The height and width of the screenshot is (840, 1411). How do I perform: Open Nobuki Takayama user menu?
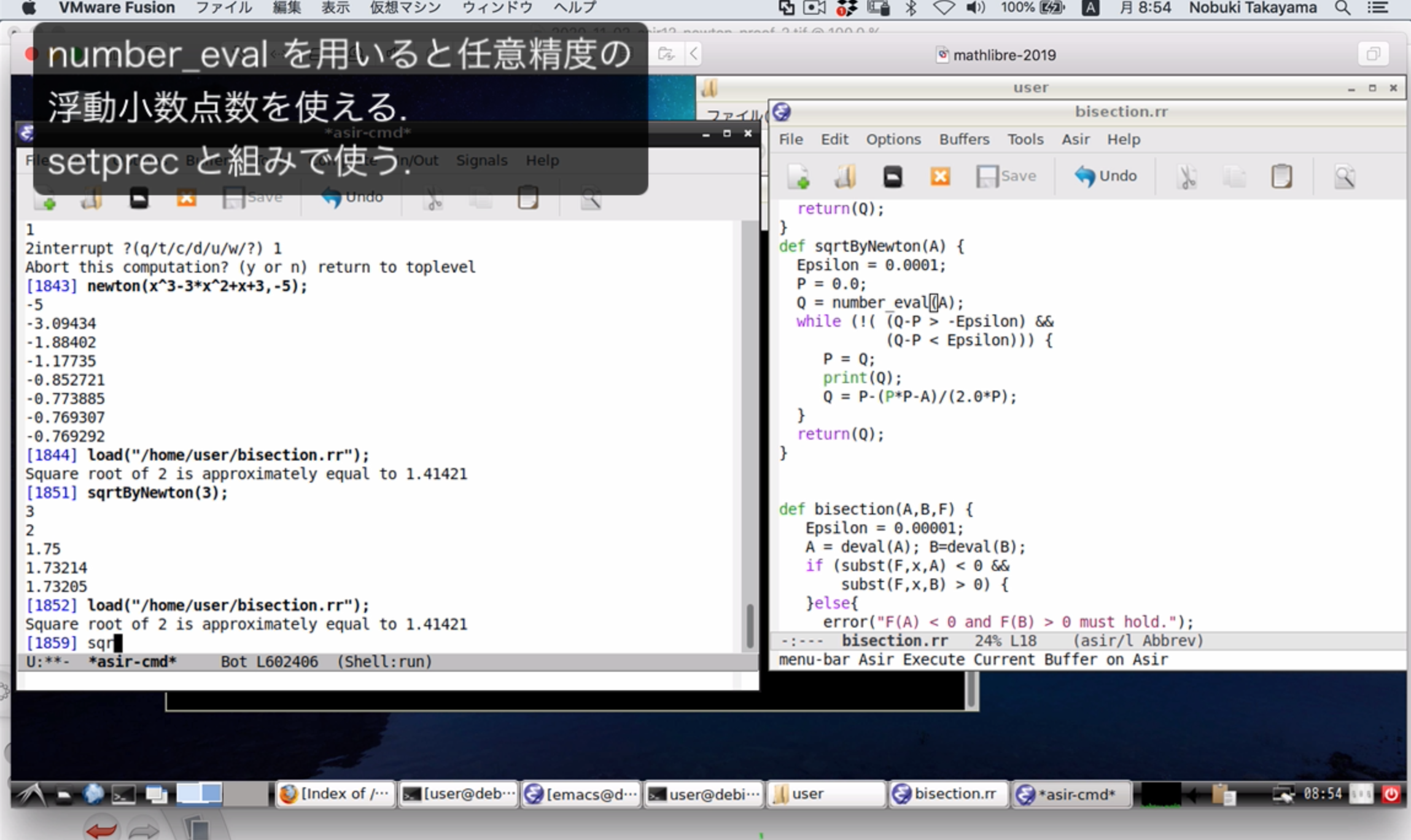pyautogui.click(x=1253, y=8)
